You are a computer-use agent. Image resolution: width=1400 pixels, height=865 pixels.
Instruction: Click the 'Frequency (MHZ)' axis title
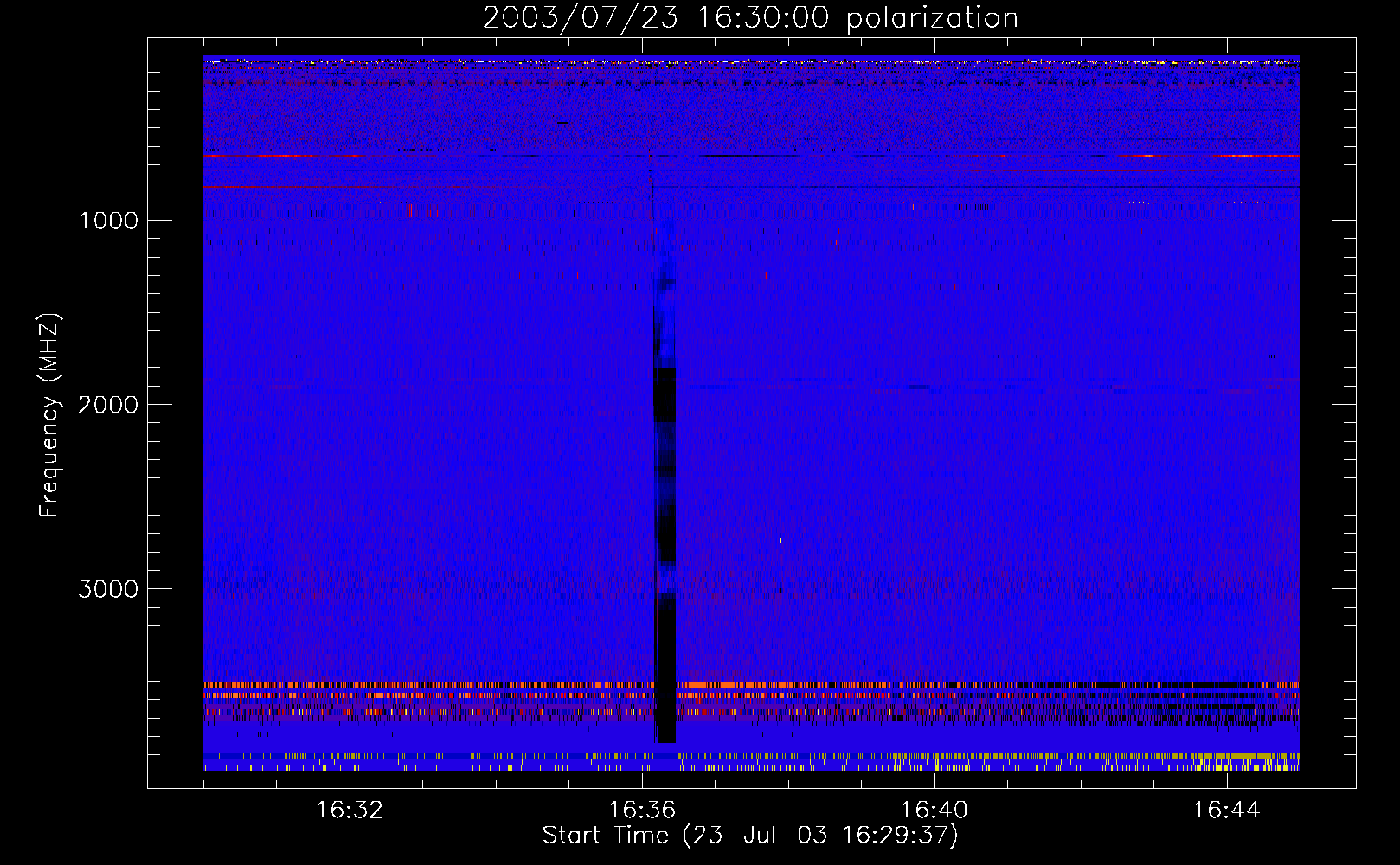tap(49, 415)
